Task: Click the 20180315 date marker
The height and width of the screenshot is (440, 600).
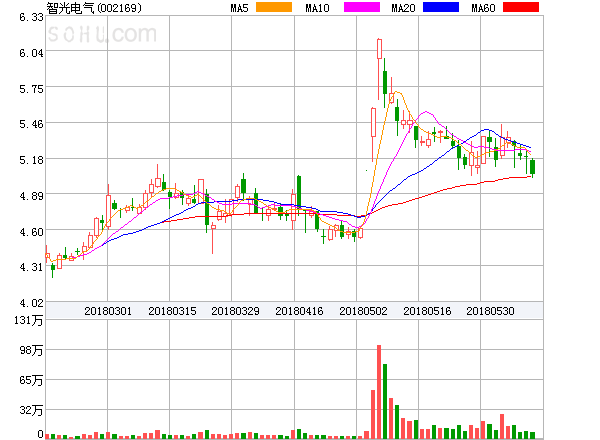Action: [172, 312]
